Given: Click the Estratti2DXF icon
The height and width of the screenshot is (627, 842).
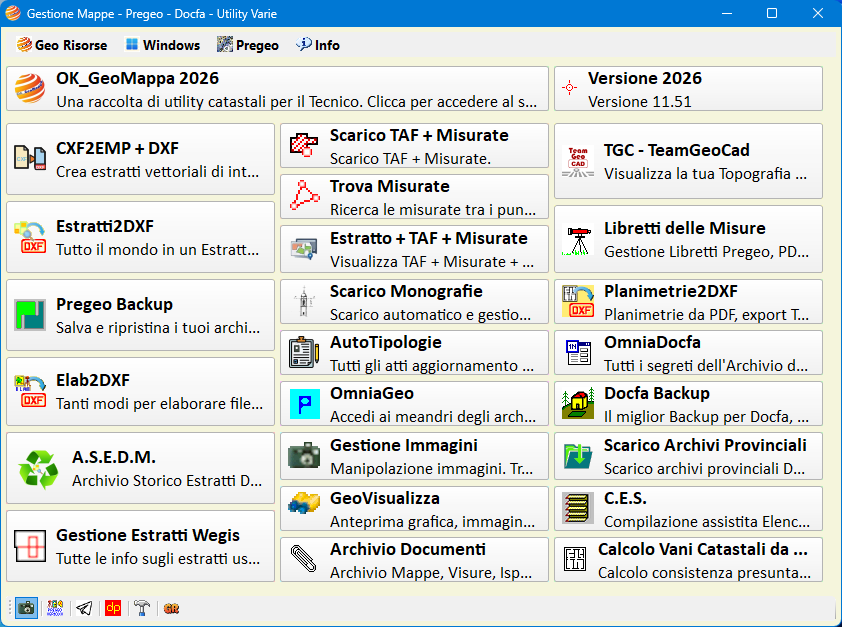Looking at the screenshot, I should coord(30,237).
